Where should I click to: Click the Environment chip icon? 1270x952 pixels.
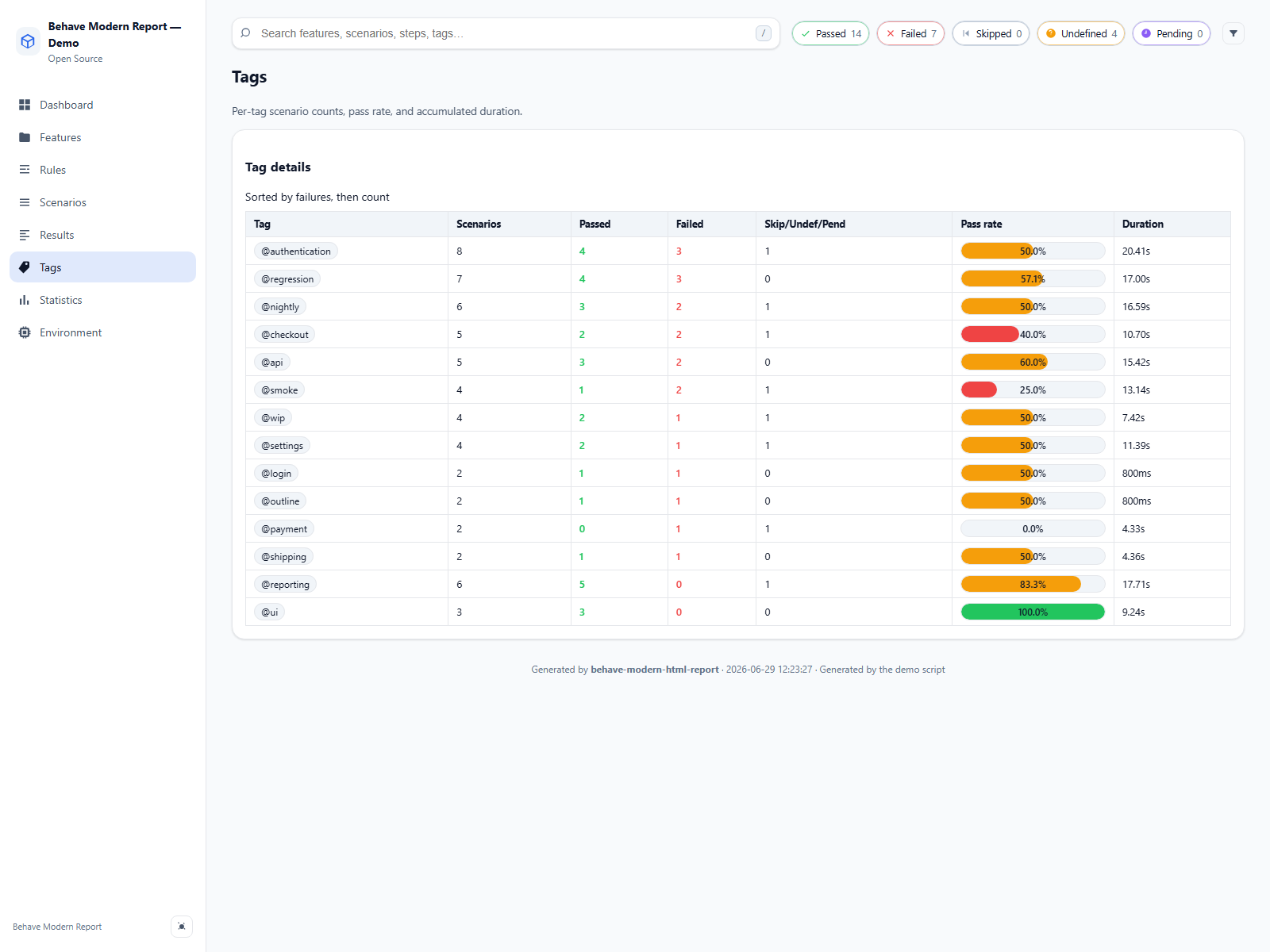coord(25,332)
